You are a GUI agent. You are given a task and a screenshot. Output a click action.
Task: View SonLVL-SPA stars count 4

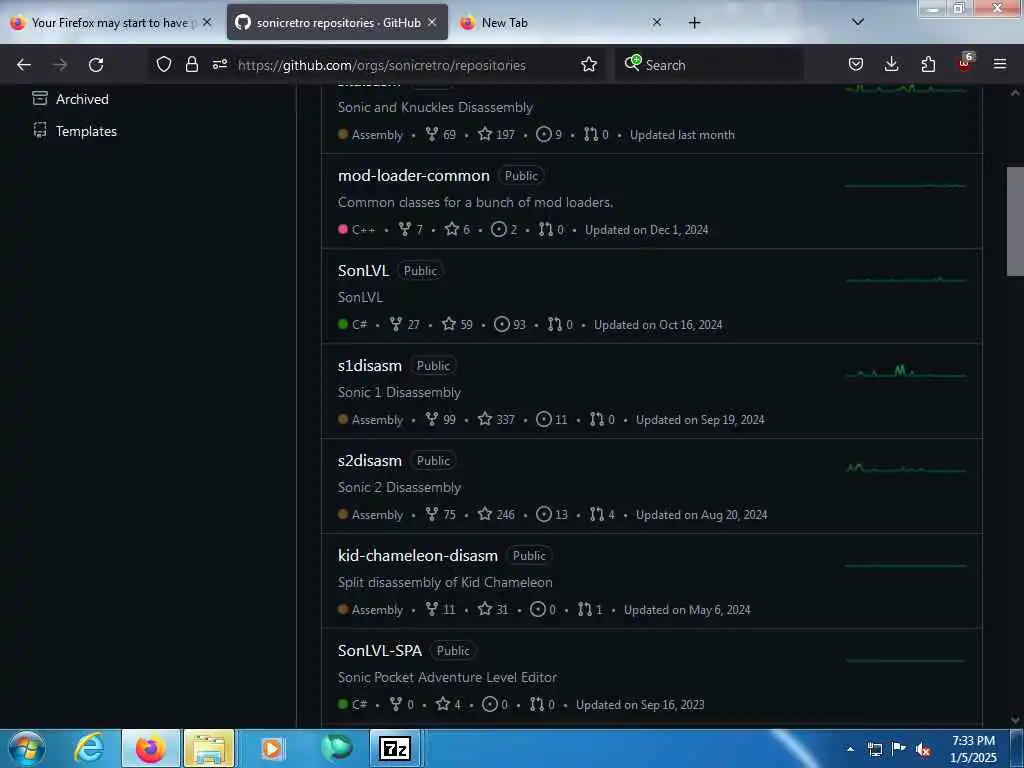tap(448, 704)
